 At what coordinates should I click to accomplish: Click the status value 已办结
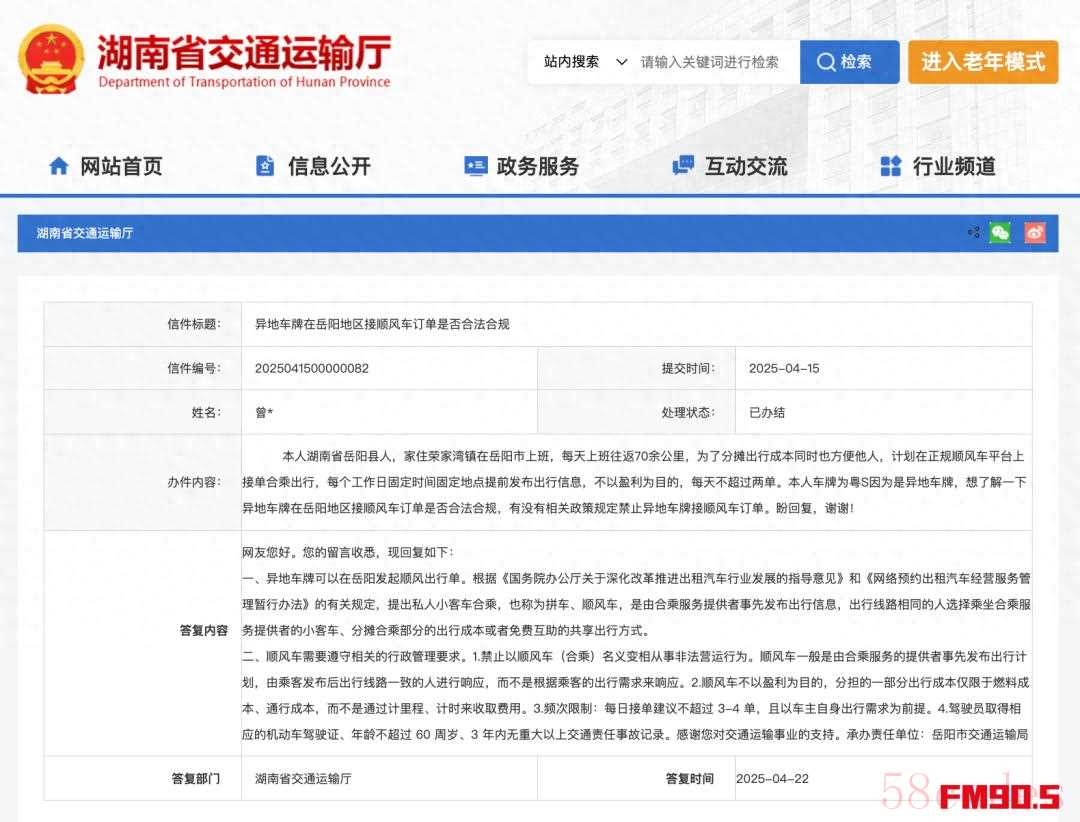click(x=767, y=412)
